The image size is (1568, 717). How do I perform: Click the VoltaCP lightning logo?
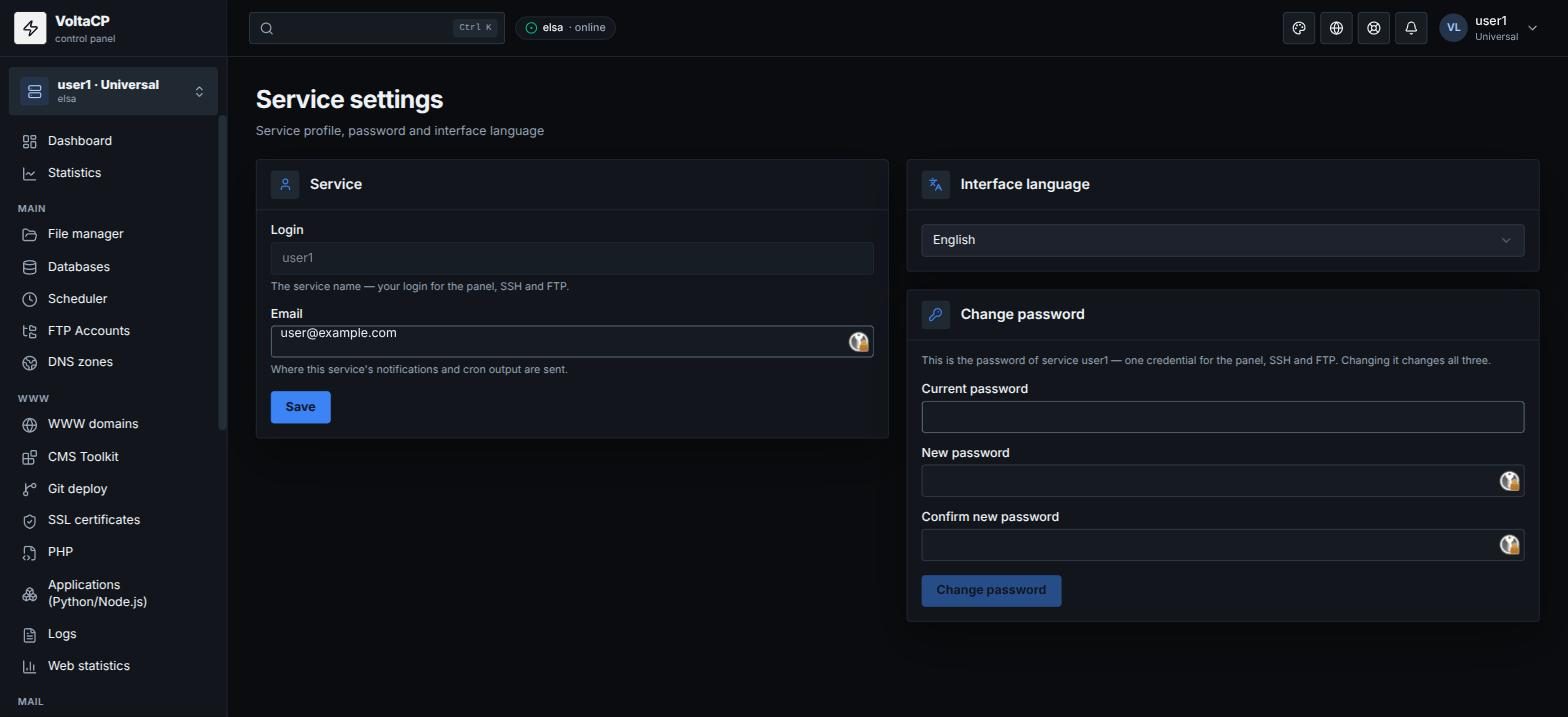30,28
